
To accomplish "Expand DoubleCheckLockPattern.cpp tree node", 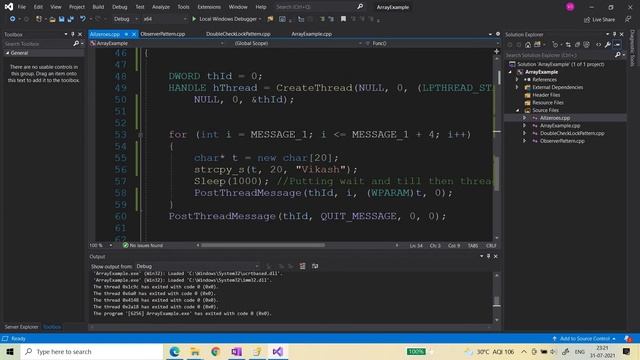I will tap(524, 133).
